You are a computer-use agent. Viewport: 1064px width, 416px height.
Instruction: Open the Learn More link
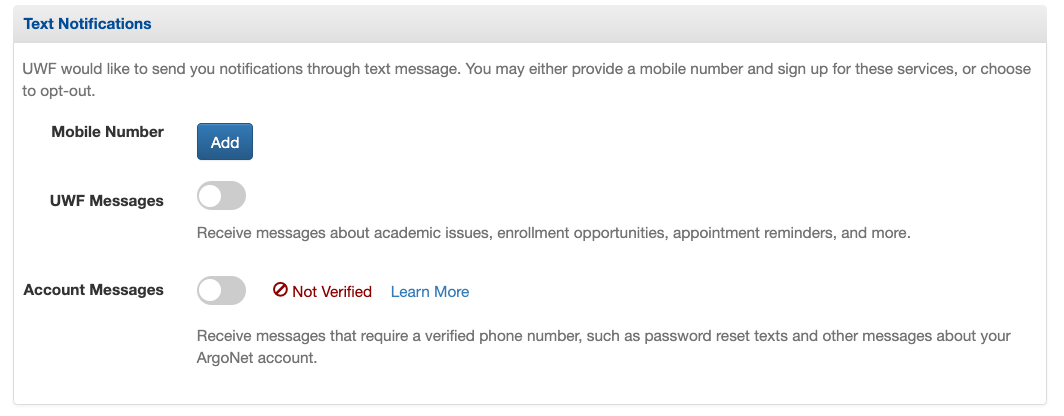[x=430, y=292]
